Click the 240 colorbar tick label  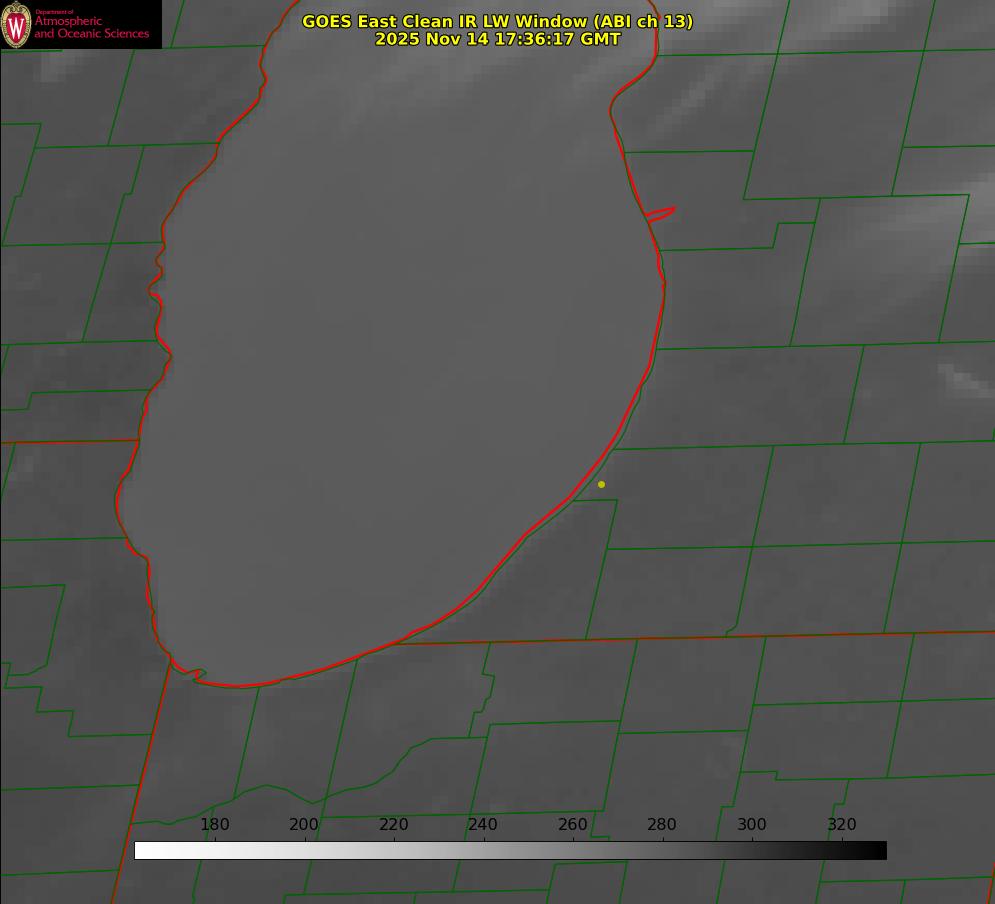(483, 825)
